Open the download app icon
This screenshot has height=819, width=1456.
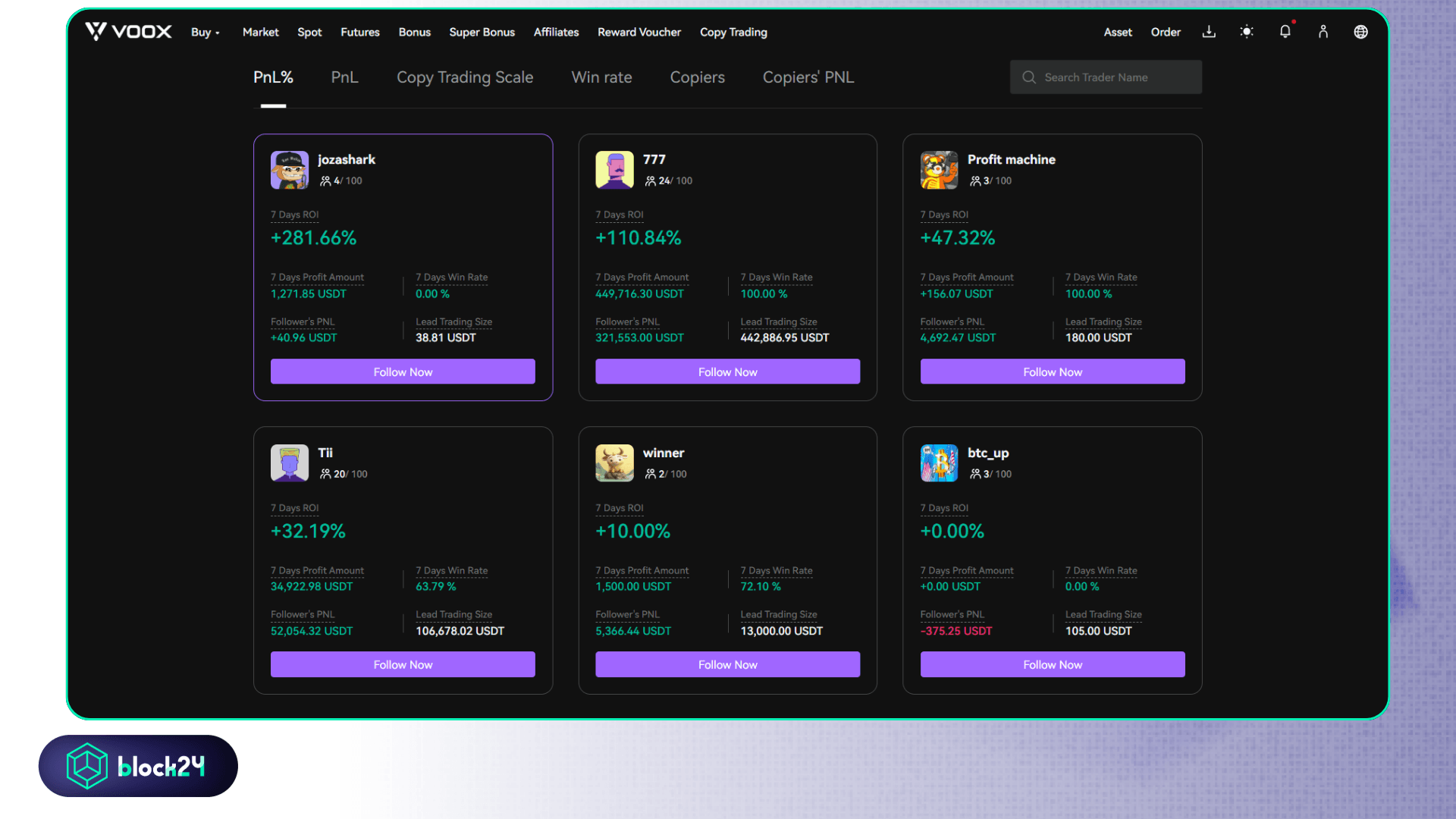[1209, 32]
